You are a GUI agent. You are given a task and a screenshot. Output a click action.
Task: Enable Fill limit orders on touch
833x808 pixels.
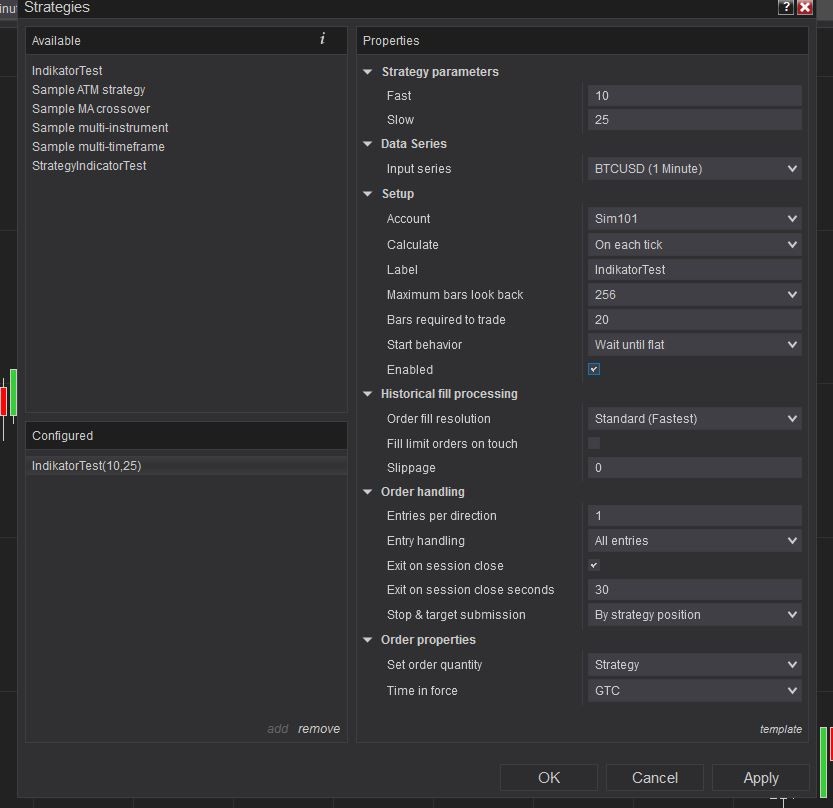pos(594,443)
